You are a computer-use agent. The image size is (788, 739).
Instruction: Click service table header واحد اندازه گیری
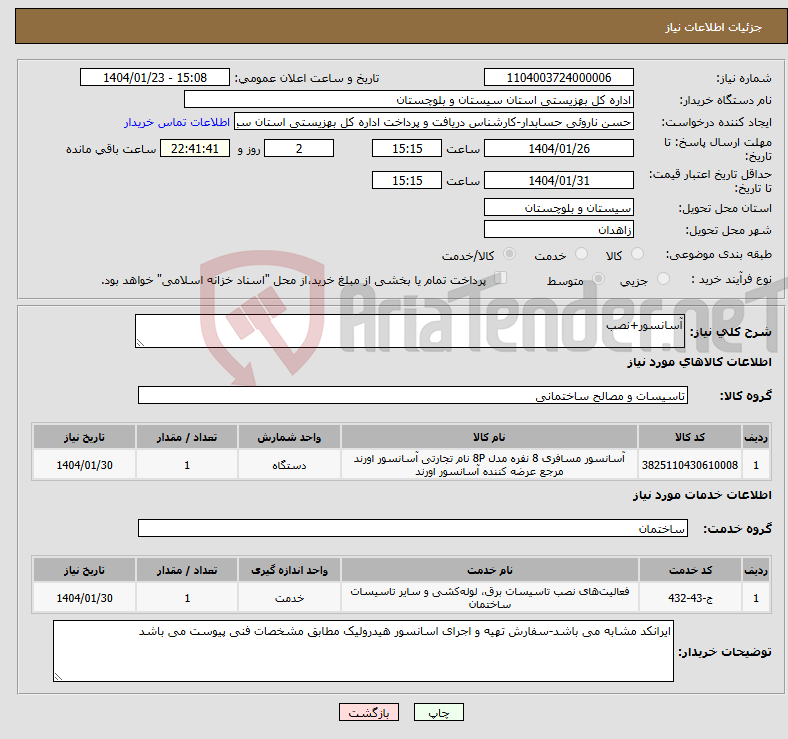[289, 570]
